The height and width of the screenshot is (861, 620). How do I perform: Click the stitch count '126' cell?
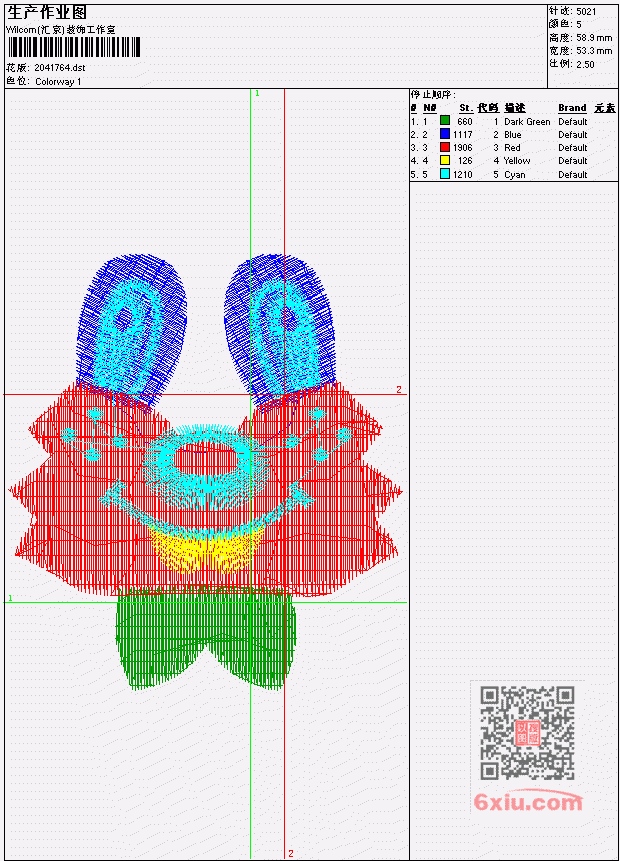coord(465,161)
